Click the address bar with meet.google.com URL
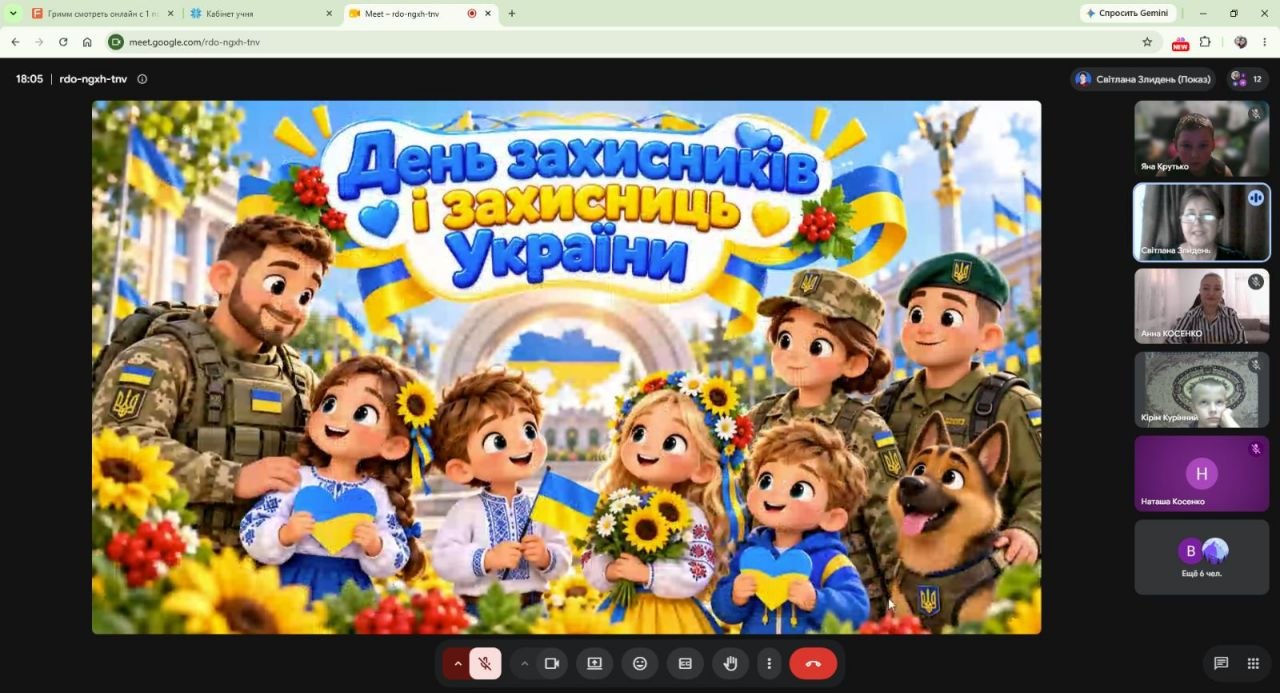Viewport: 1280px width, 693px height. click(x=630, y=42)
